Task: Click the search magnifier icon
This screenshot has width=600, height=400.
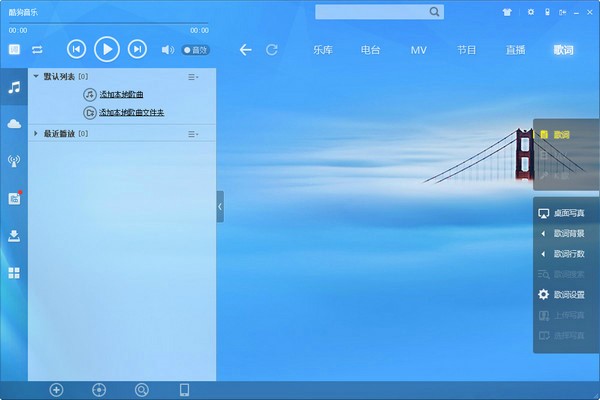Action: (x=434, y=12)
